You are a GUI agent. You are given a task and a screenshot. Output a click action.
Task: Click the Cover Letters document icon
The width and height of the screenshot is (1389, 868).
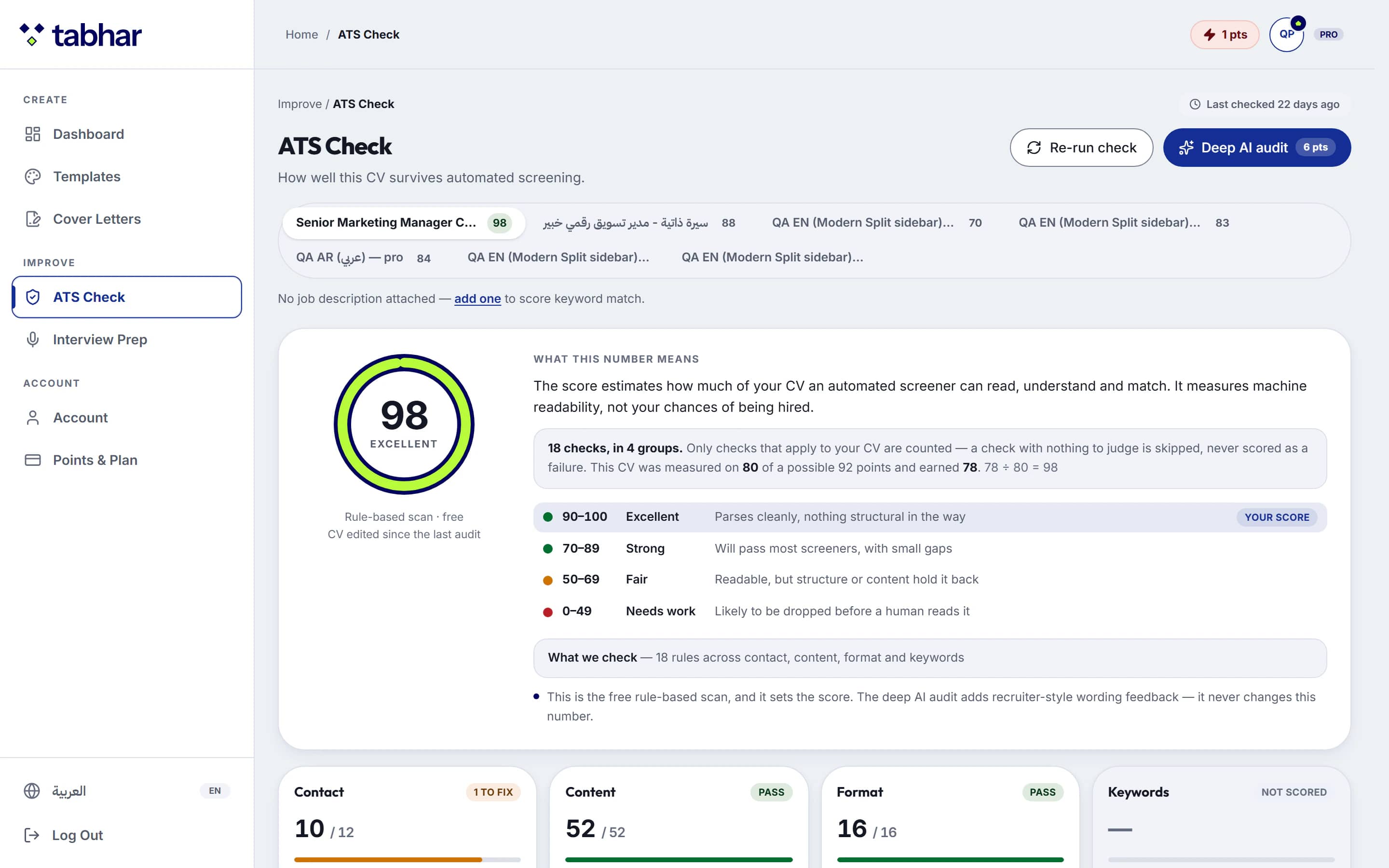[33, 219]
